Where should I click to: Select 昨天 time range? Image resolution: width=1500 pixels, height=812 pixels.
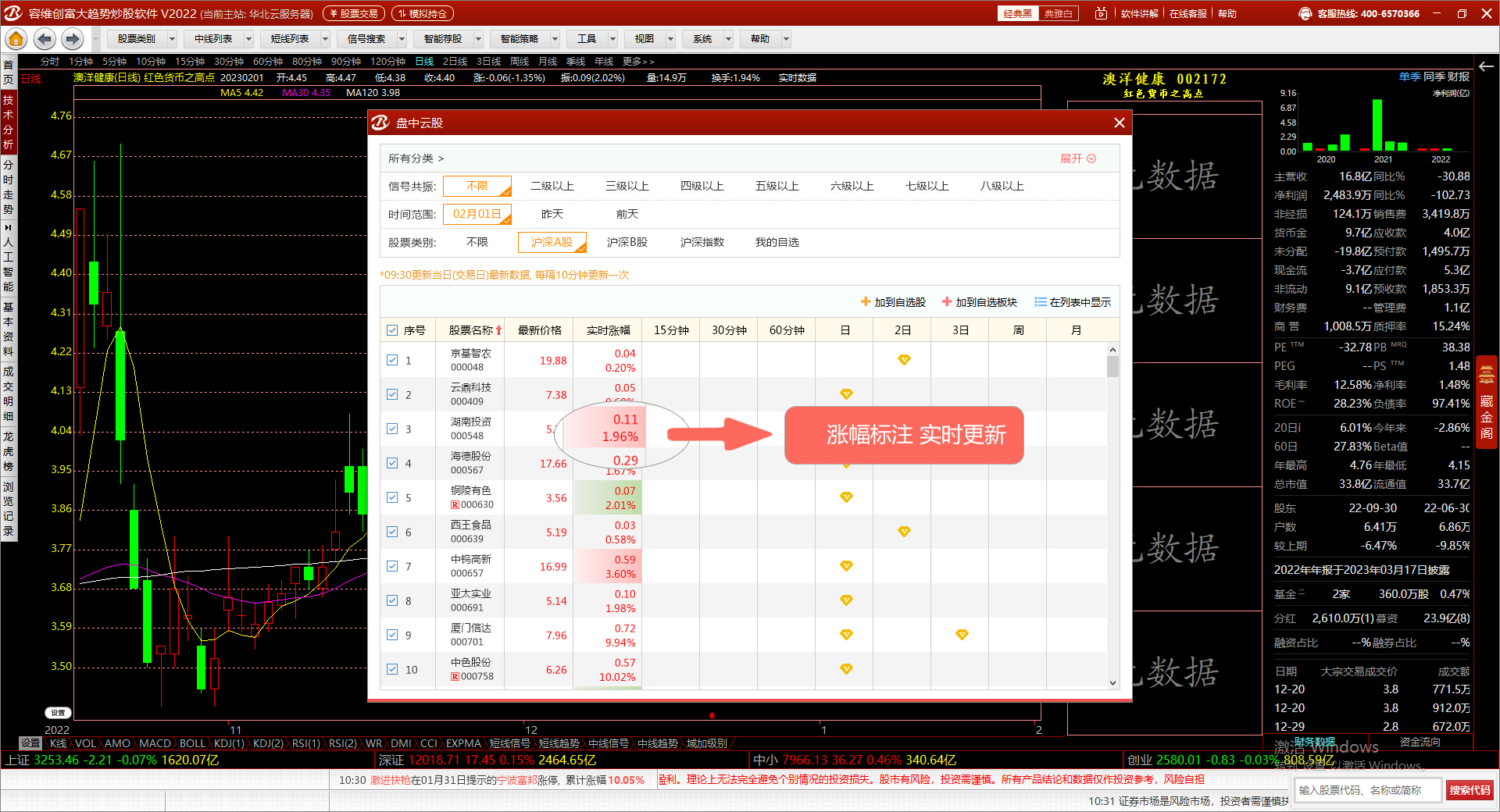[552, 214]
